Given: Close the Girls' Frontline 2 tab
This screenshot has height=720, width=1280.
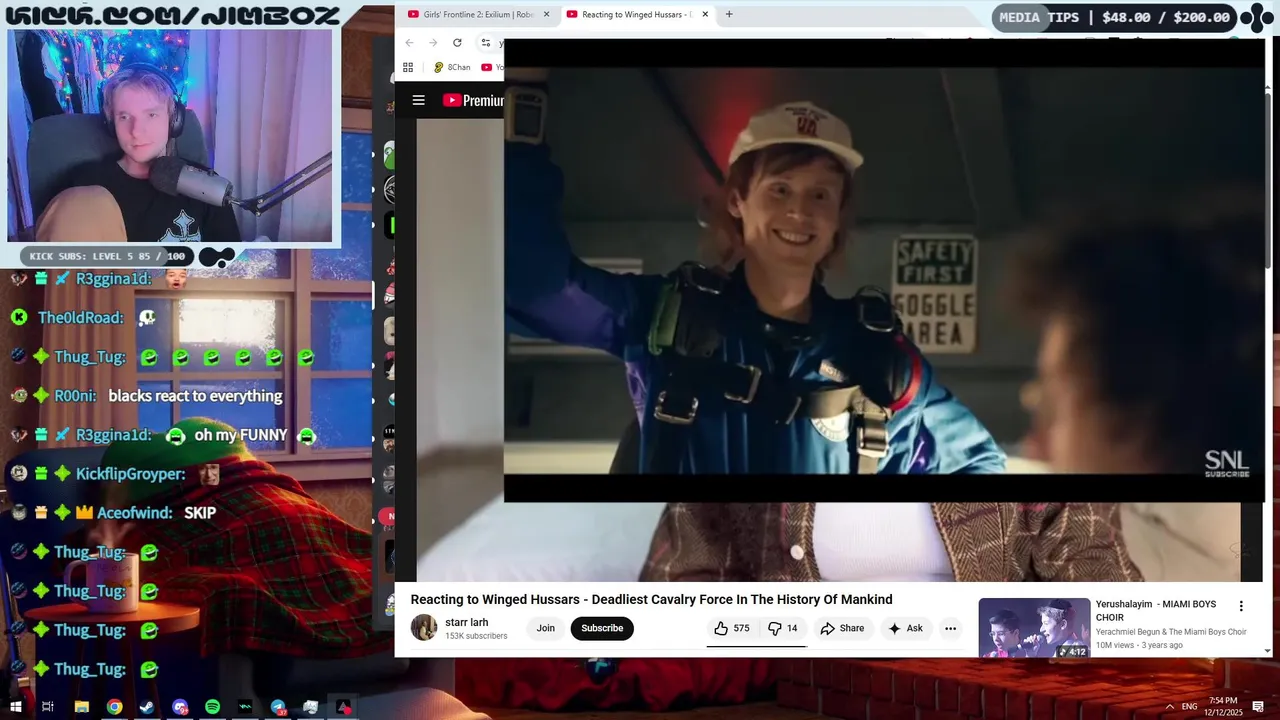Looking at the screenshot, I should (x=546, y=15).
